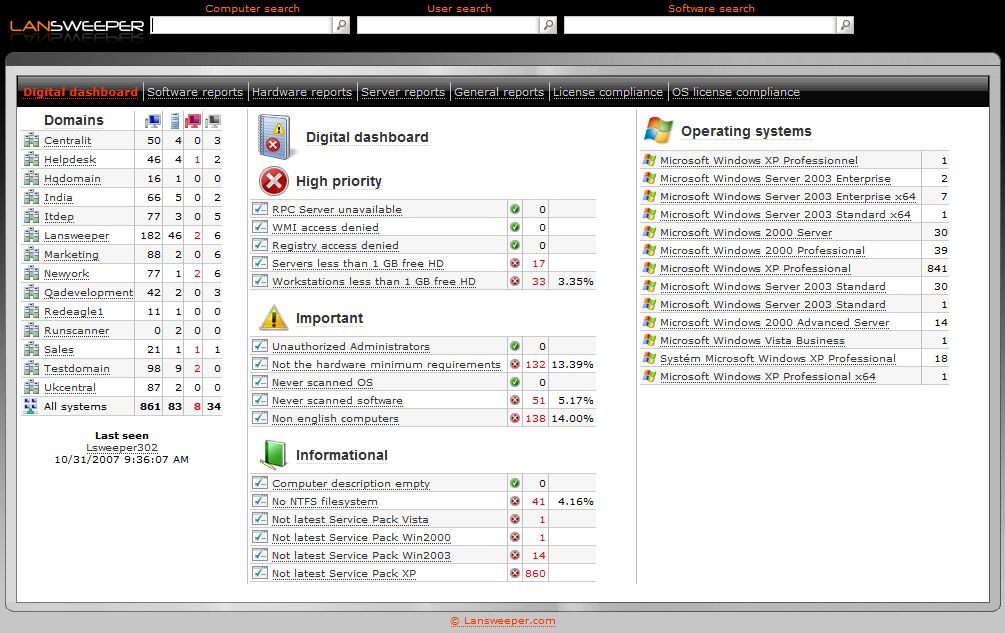Click the User search magnifier icon
The image size is (1005, 633).
[548, 25]
